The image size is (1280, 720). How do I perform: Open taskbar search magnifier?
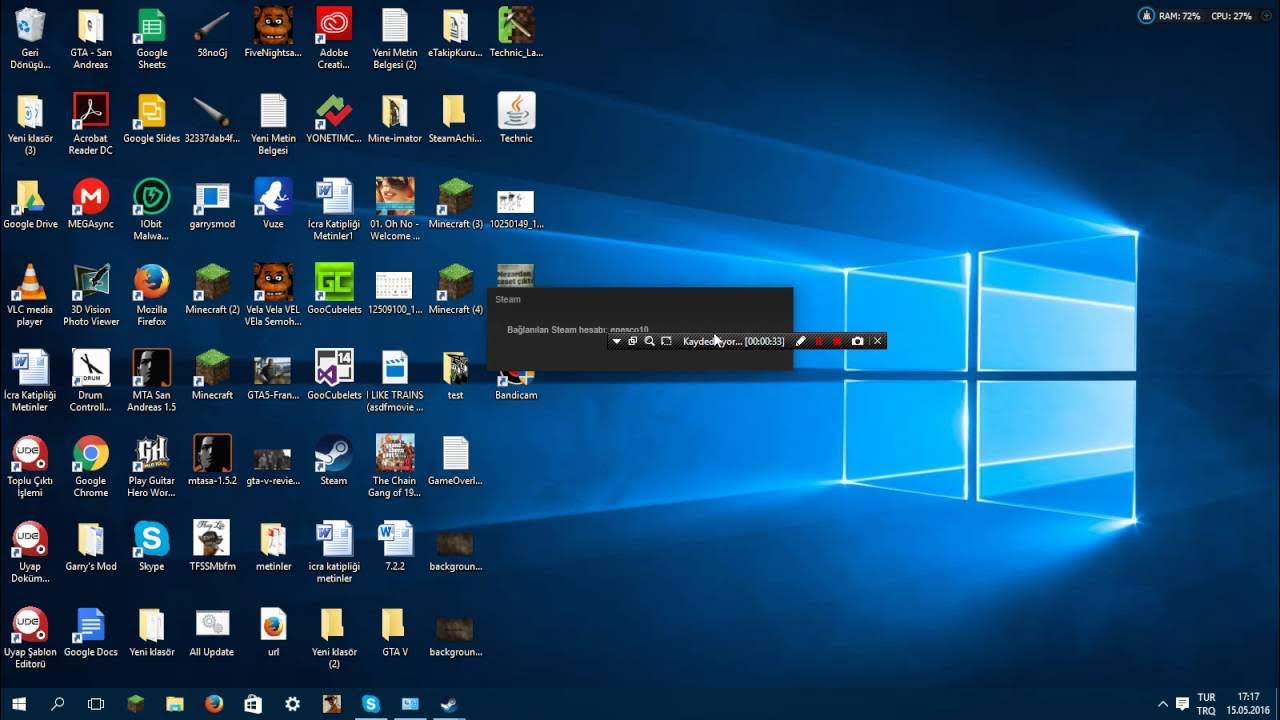(57, 704)
